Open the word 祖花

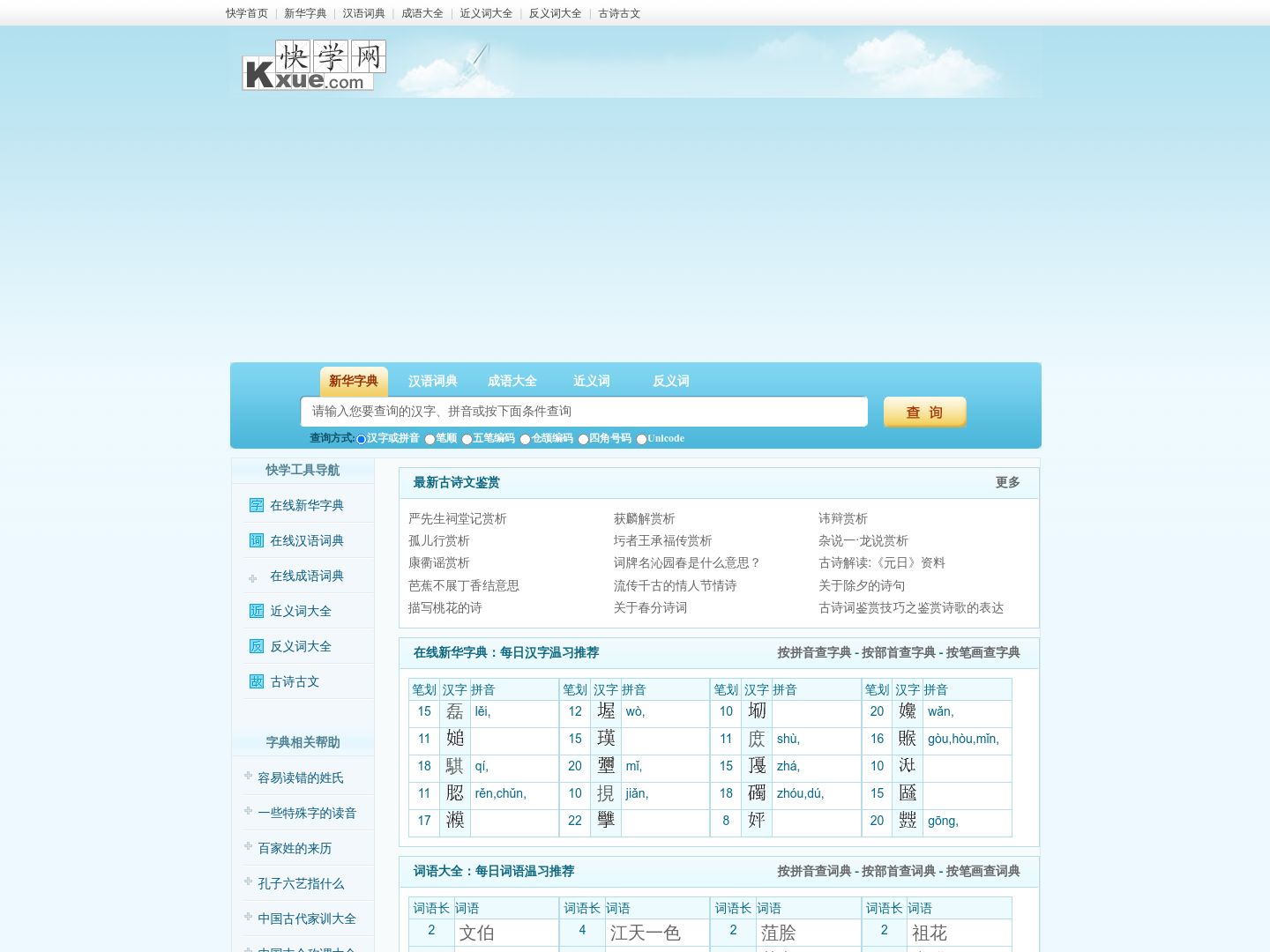[x=930, y=933]
